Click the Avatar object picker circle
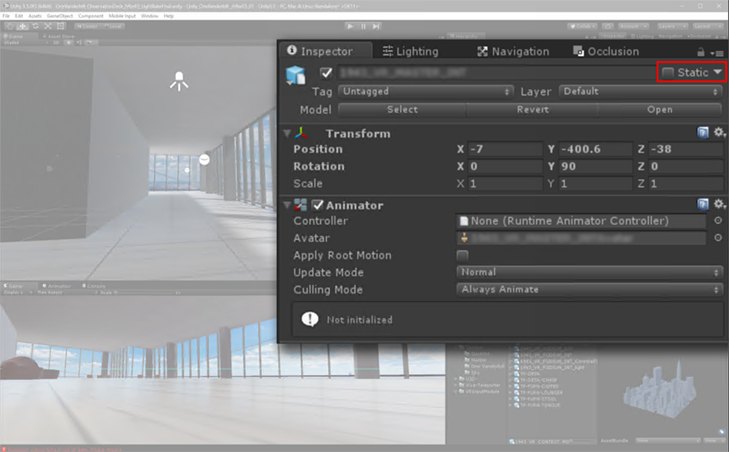The height and width of the screenshot is (452, 729). 718,238
